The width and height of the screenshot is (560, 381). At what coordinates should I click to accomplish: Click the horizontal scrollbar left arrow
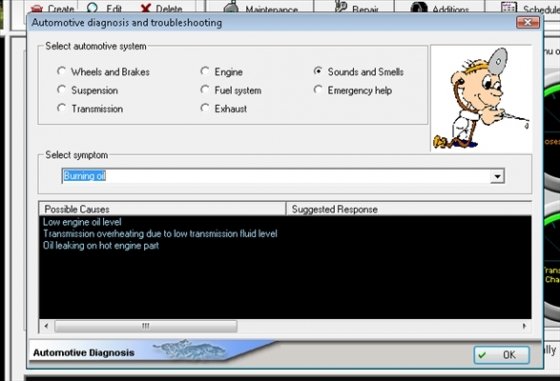(x=46, y=326)
